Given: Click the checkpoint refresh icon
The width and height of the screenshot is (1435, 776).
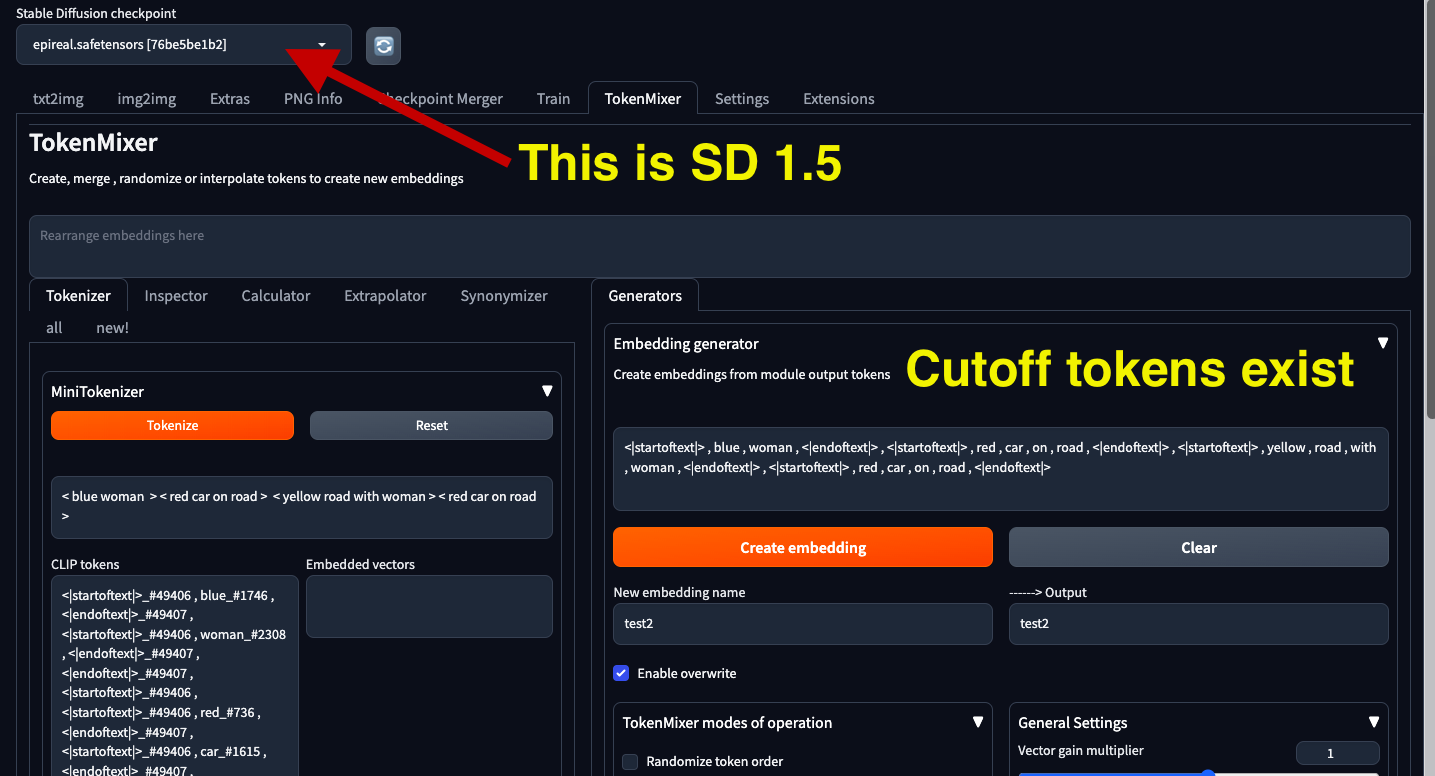Looking at the screenshot, I should point(383,46).
